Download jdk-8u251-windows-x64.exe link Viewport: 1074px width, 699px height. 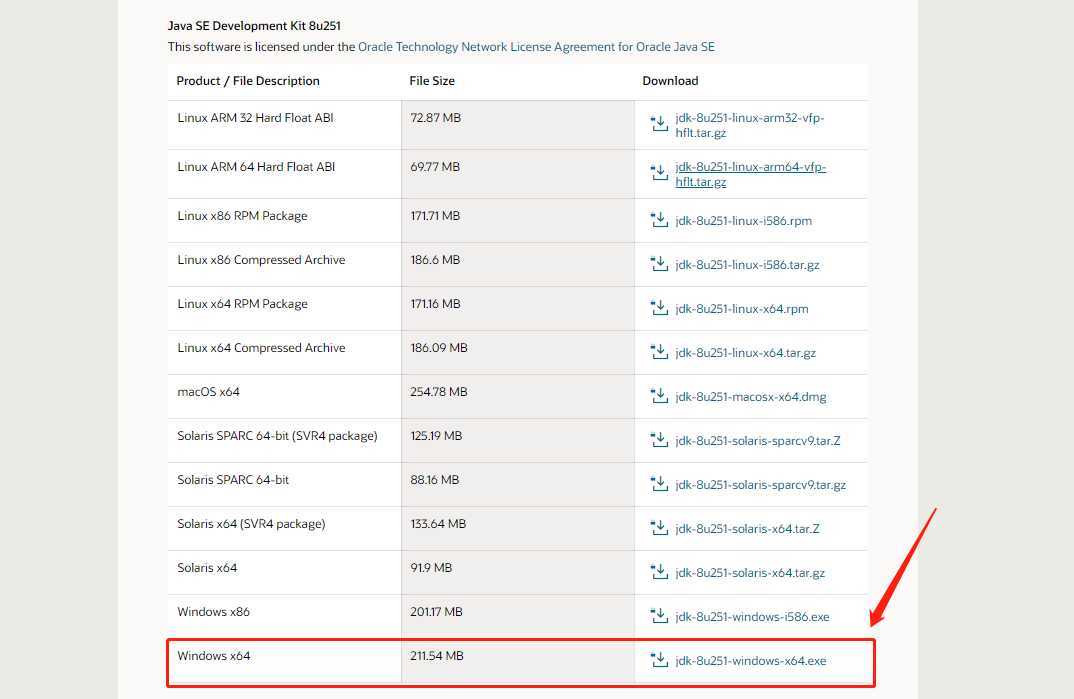click(x=751, y=661)
